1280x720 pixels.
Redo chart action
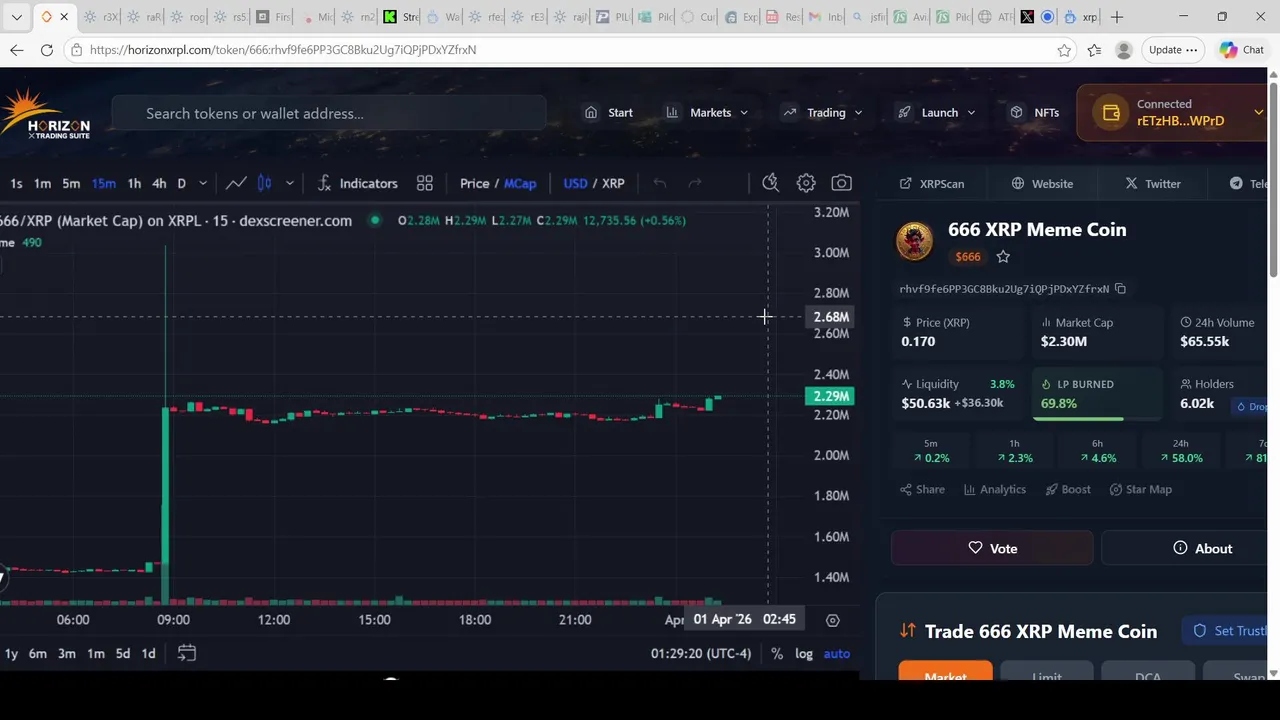(694, 183)
